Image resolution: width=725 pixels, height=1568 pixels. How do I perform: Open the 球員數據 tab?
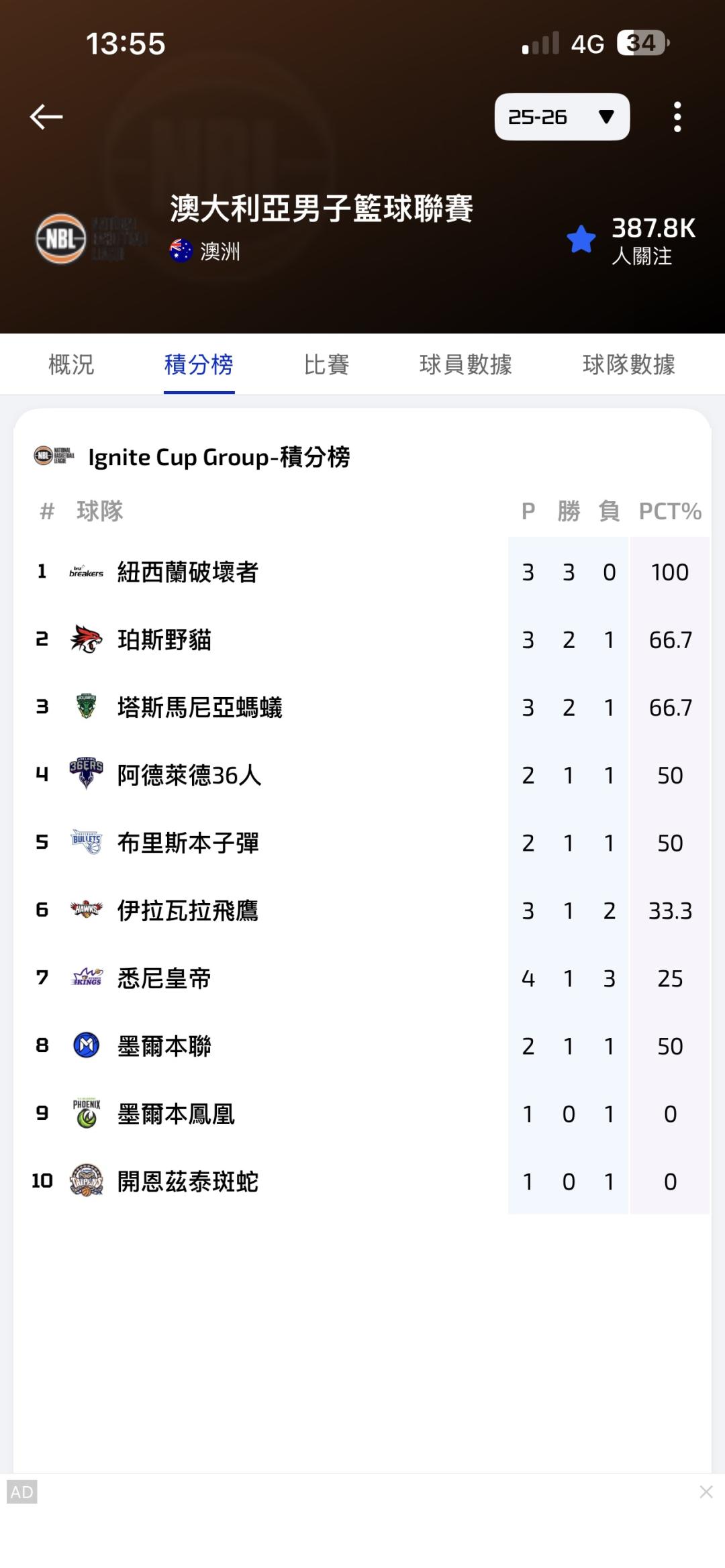tap(465, 364)
